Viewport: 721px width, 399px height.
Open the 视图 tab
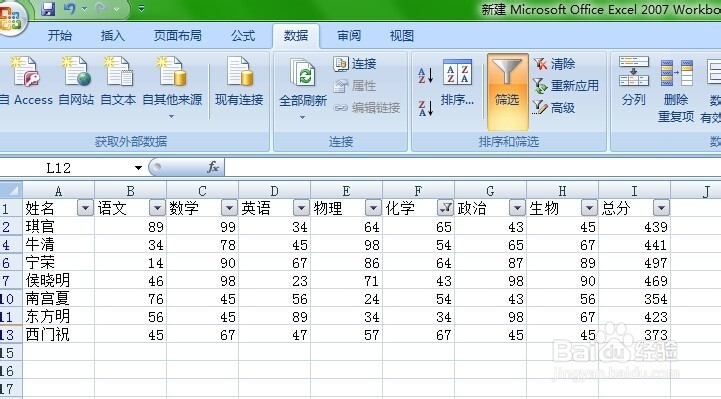point(402,36)
